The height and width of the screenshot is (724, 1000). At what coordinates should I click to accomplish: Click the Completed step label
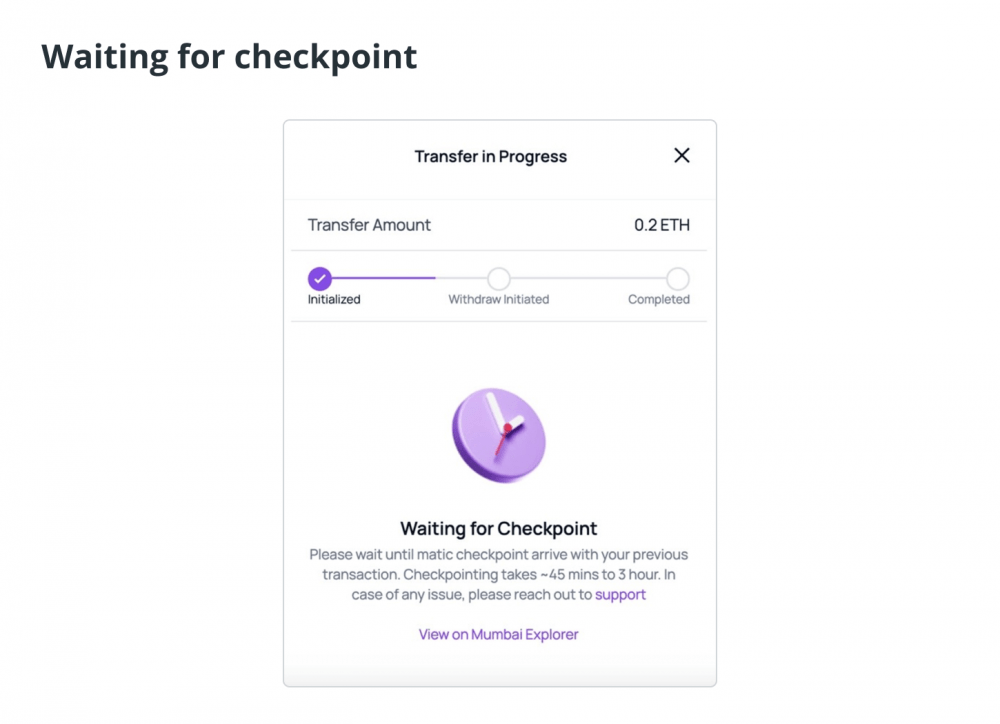659,299
